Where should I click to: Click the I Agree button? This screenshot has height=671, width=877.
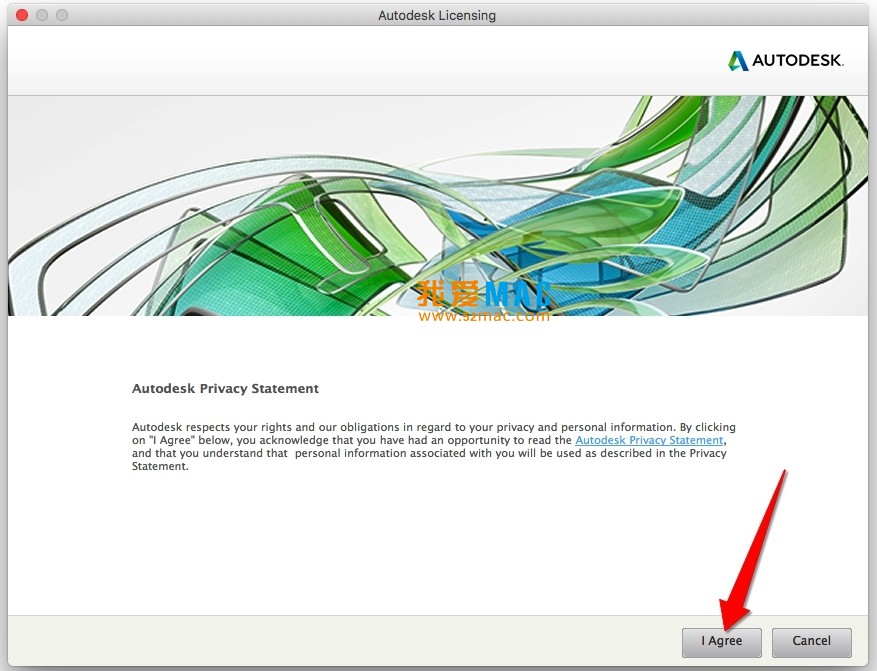[722, 642]
